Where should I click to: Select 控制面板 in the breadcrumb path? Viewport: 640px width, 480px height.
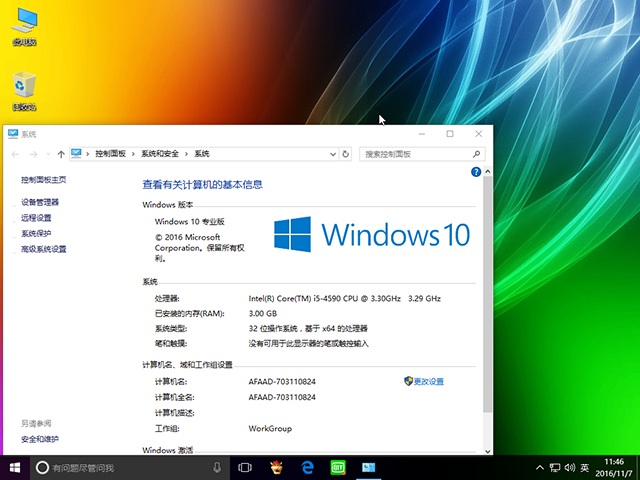[111, 154]
